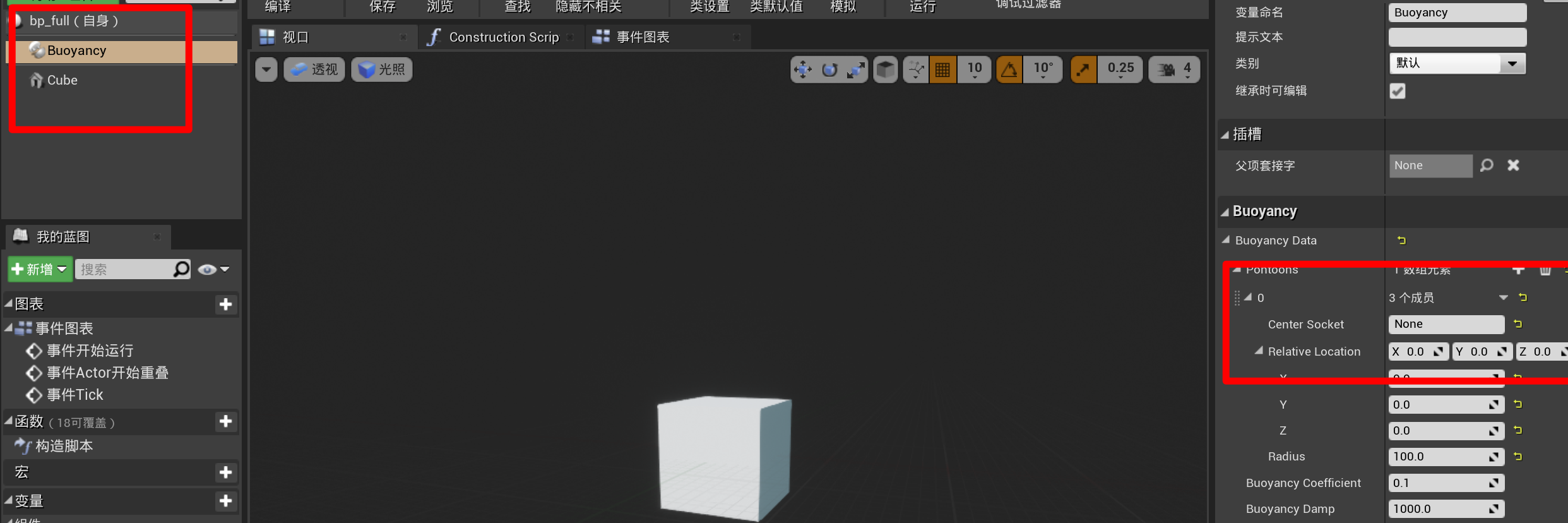The height and width of the screenshot is (523, 1568).
Task: Select the translate (move) gizmo tool
Action: pyautogui.click(x=803, y=69)
